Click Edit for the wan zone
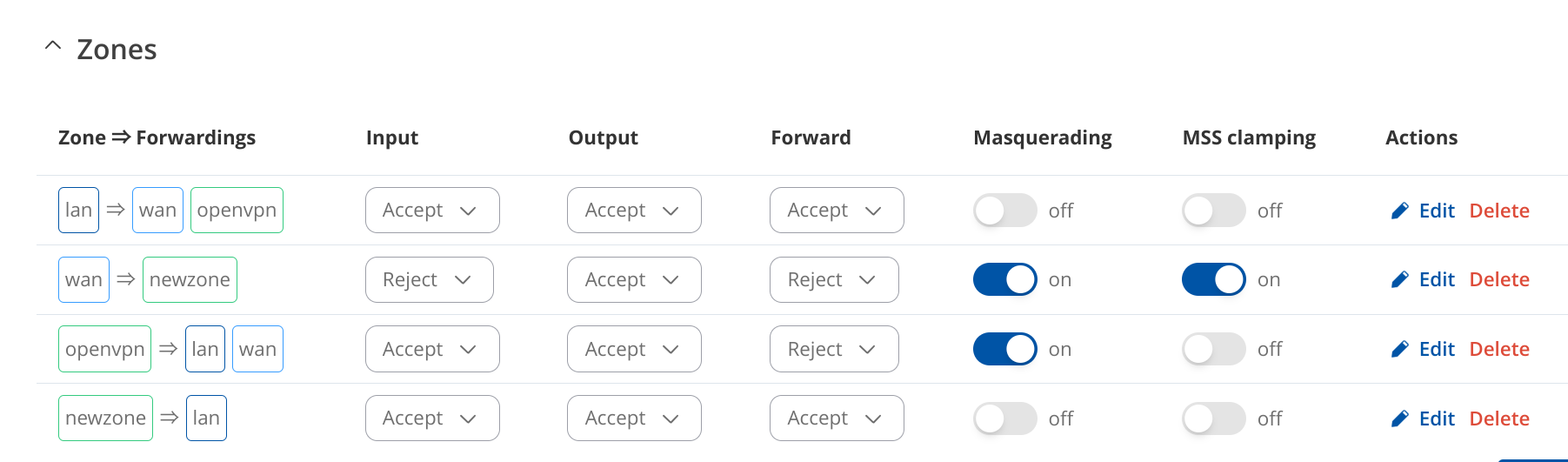 (x=1437, y=279)
